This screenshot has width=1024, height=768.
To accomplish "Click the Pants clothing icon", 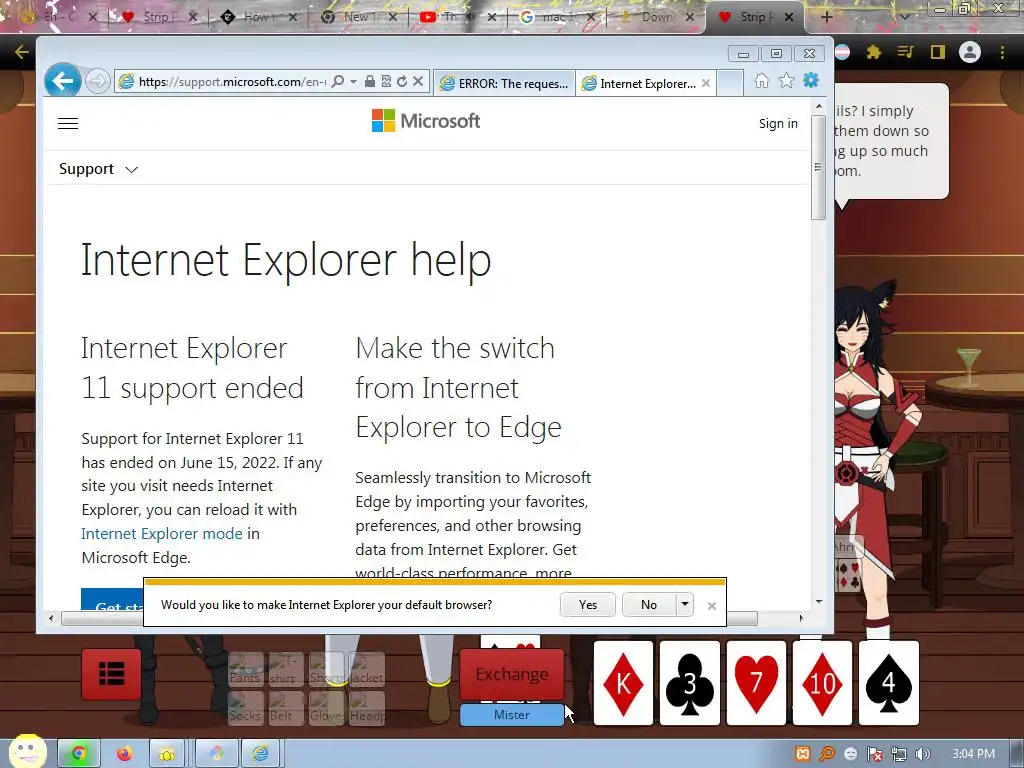I will click(246, 670).
